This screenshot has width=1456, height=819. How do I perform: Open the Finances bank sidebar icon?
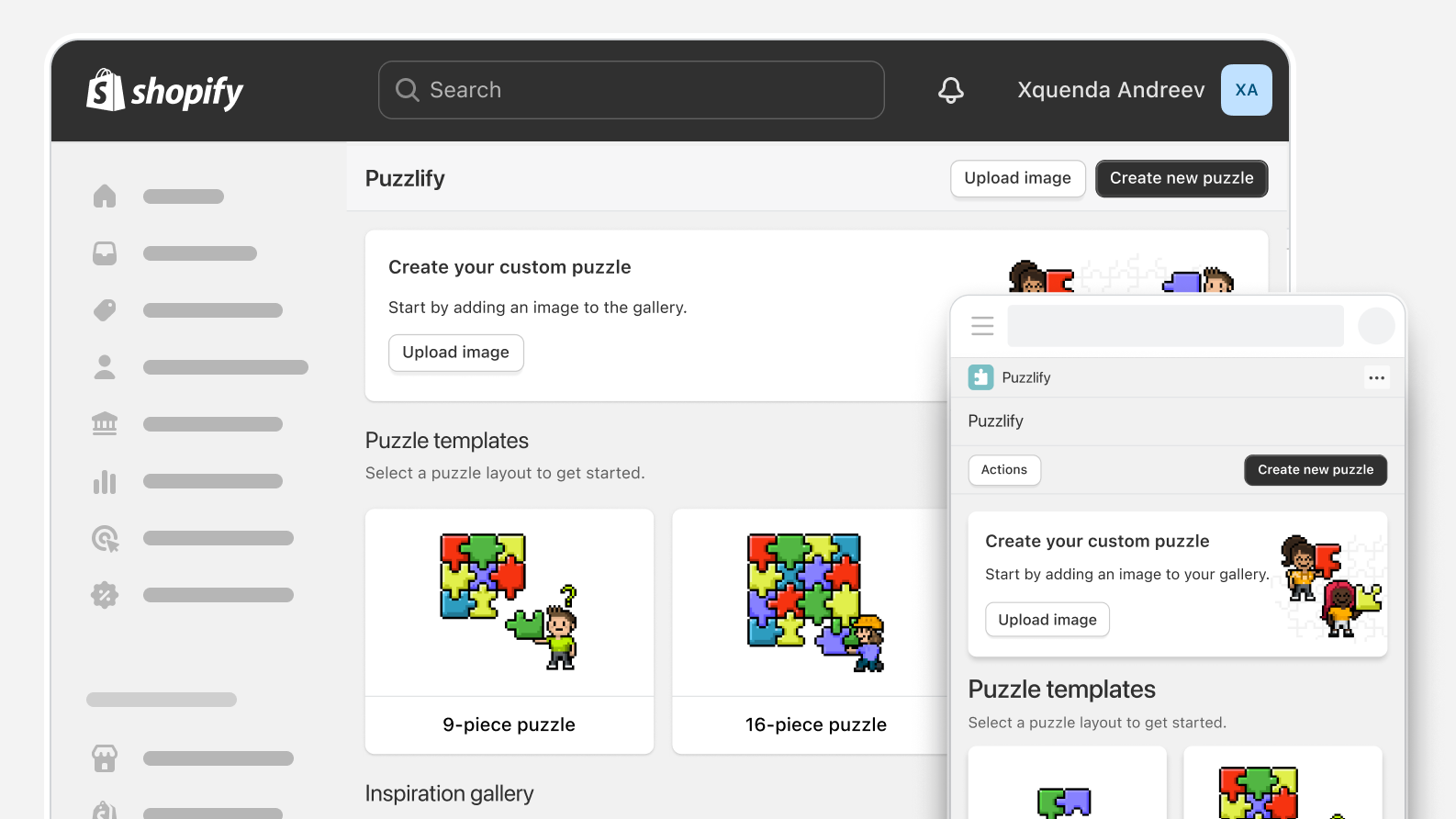105,424
